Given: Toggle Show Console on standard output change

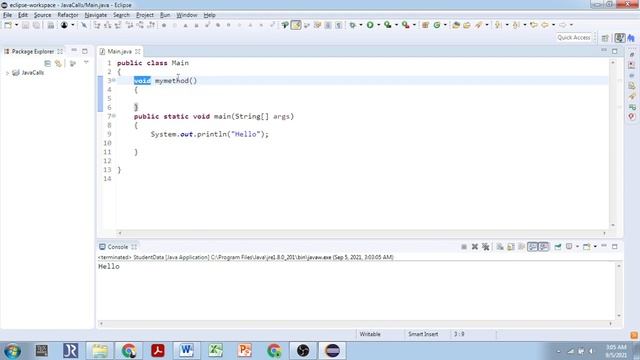Looking at the screenshot, I should (532, 247).
